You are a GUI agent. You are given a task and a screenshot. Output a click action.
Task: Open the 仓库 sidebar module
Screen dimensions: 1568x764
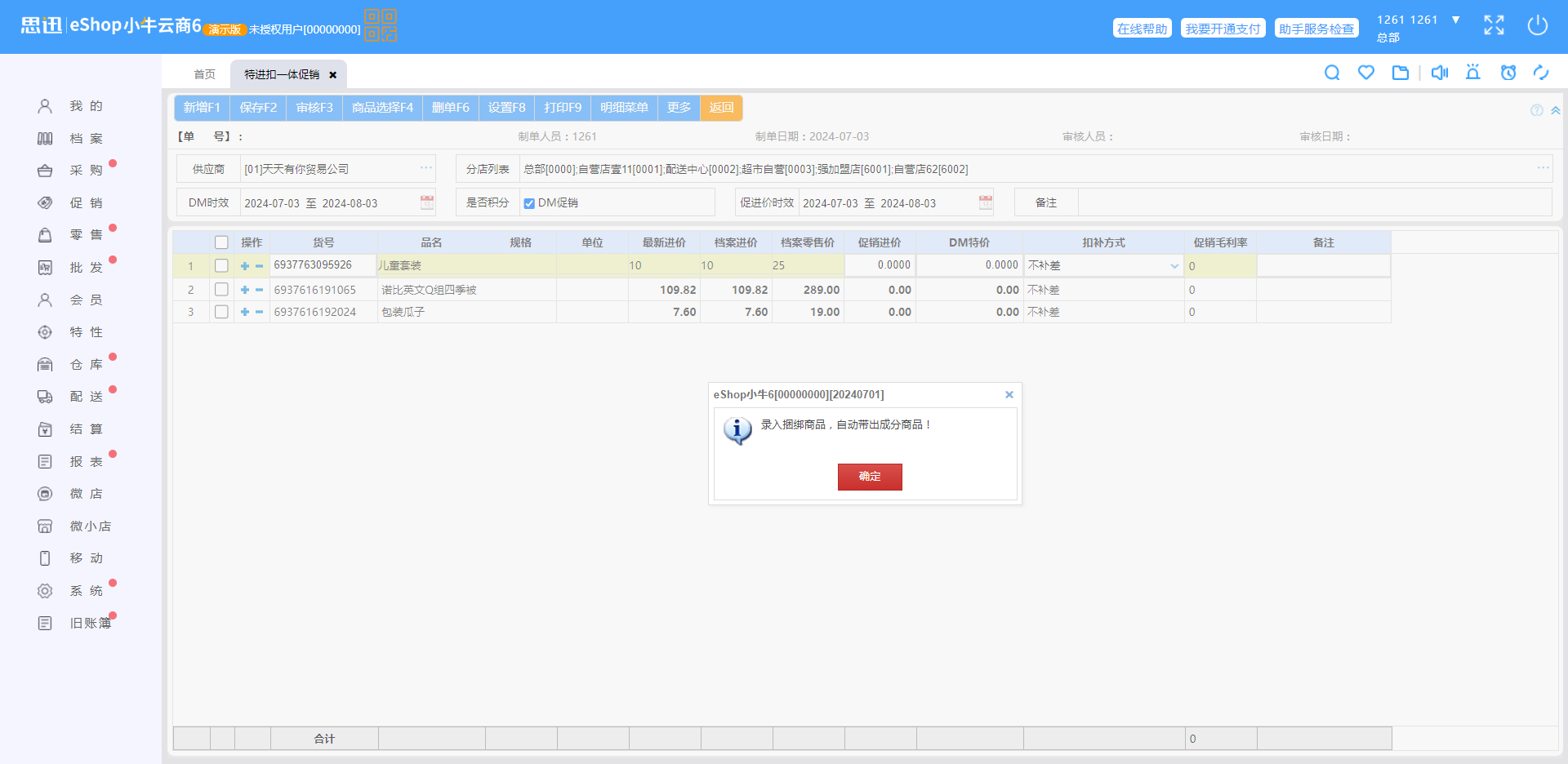click(72, 365)
